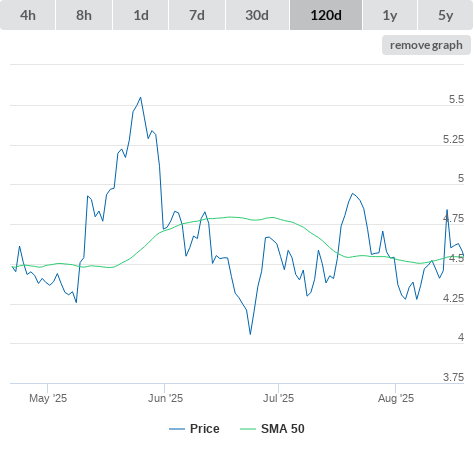This screenshot has height=455, width=474.
Task: Select the highlighted 120d tab
Action: (326, 15)
